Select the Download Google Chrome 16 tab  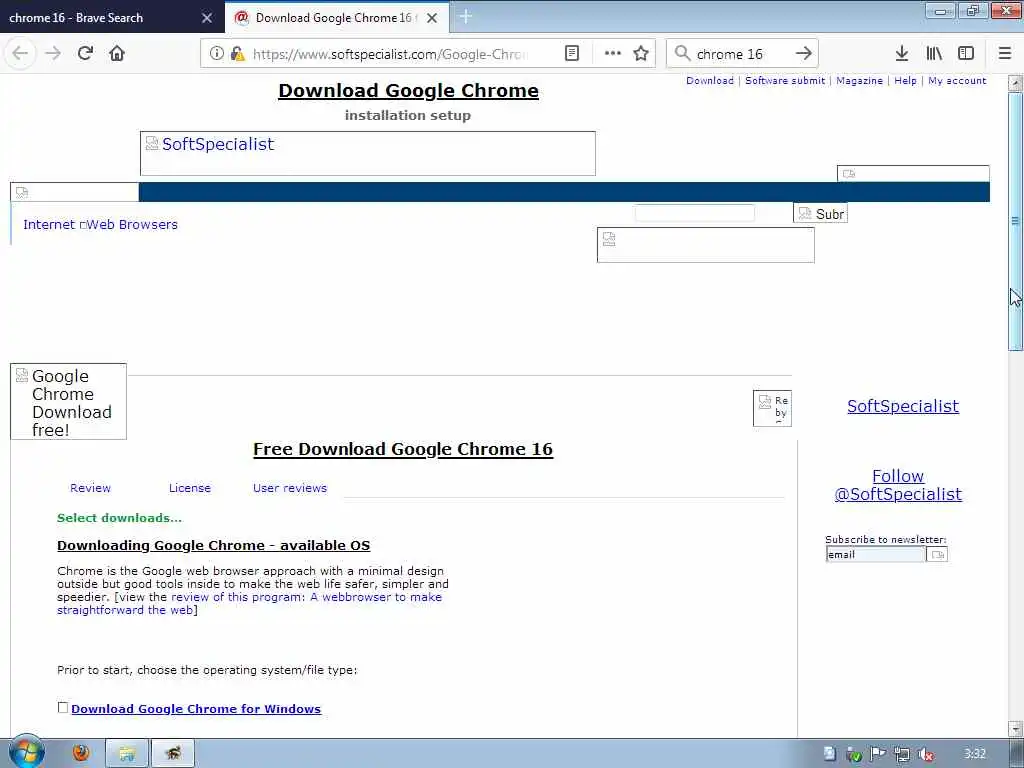336,18
